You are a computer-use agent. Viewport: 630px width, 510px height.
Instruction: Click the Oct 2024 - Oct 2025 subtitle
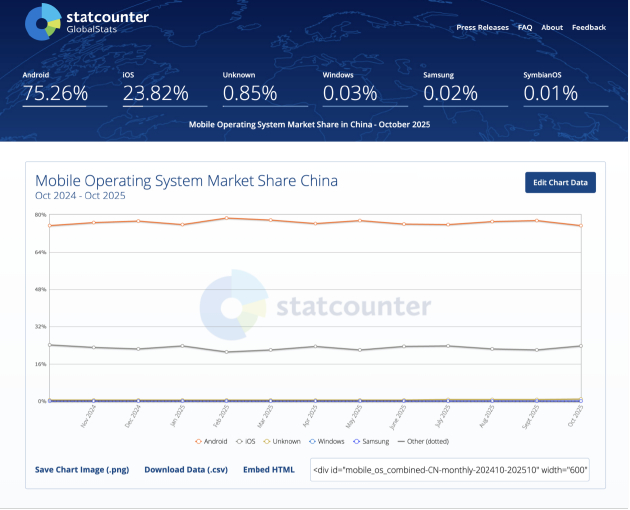(80, 196)
